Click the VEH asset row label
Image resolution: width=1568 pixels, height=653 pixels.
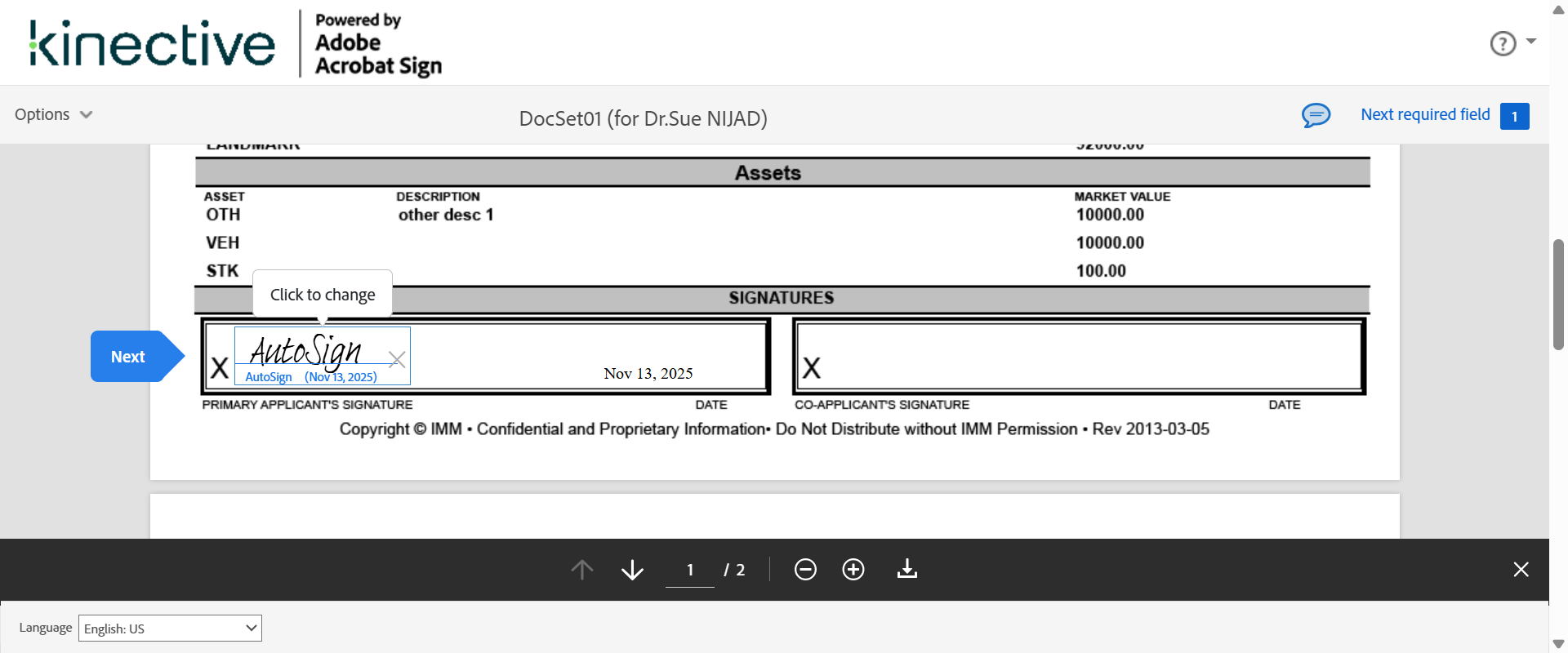[222, 242]
